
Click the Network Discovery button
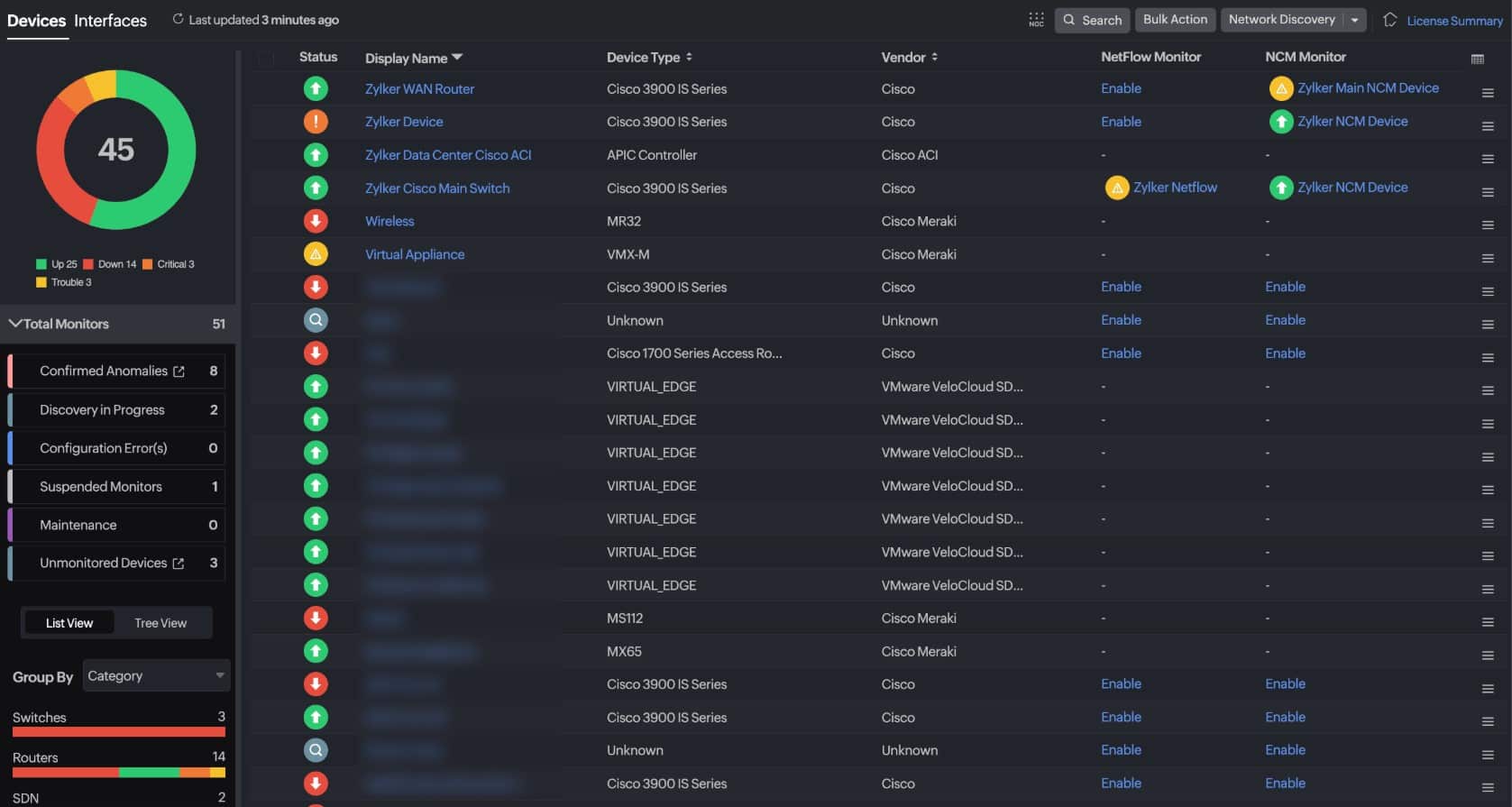tap(1281, 20)
